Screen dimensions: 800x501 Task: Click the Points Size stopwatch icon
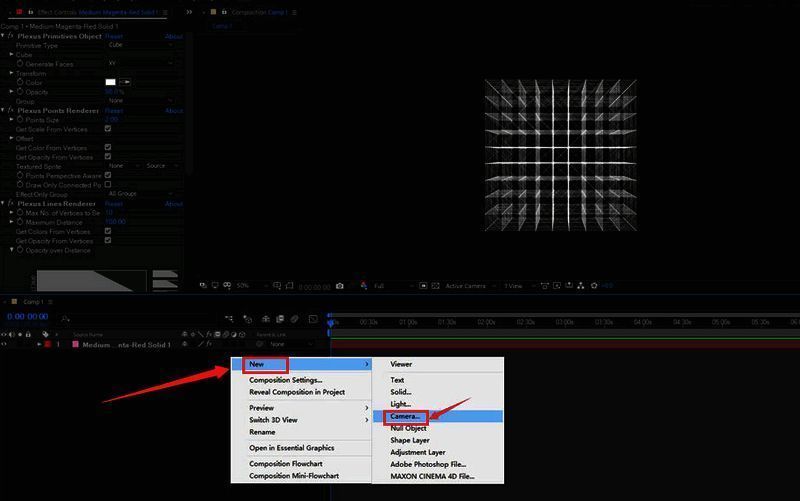tap(20, 120)
